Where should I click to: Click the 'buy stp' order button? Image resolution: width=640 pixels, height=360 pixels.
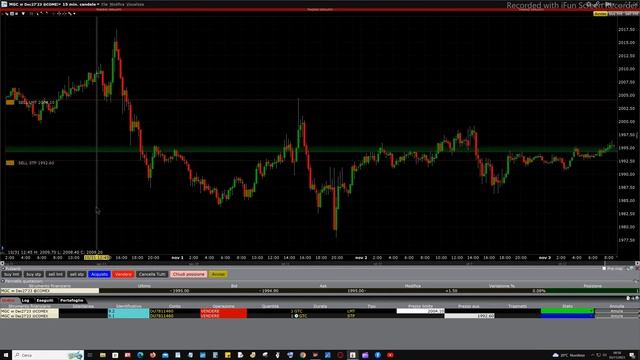[33, 274]
